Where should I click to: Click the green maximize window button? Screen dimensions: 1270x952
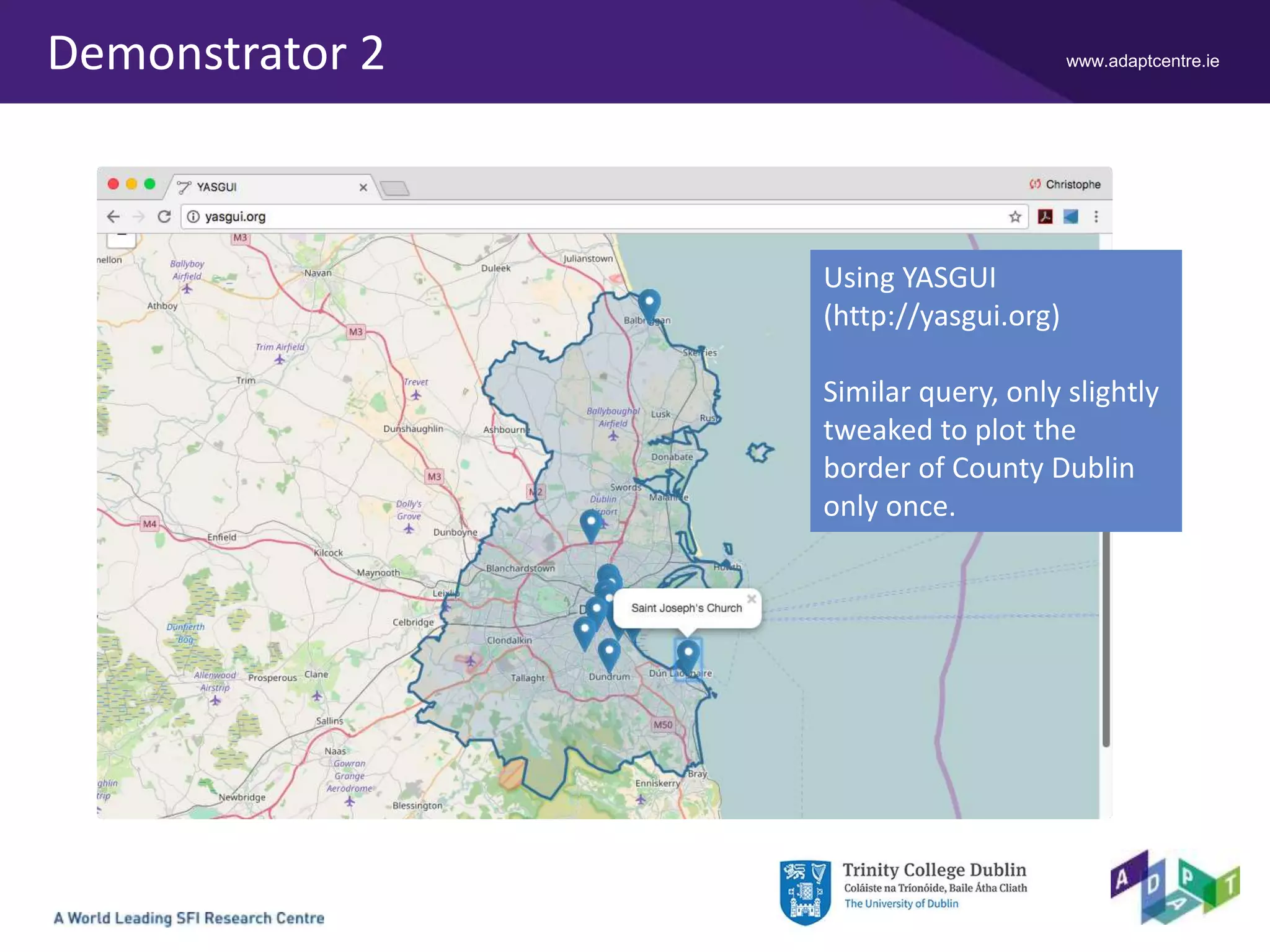[x=149, y=184]
